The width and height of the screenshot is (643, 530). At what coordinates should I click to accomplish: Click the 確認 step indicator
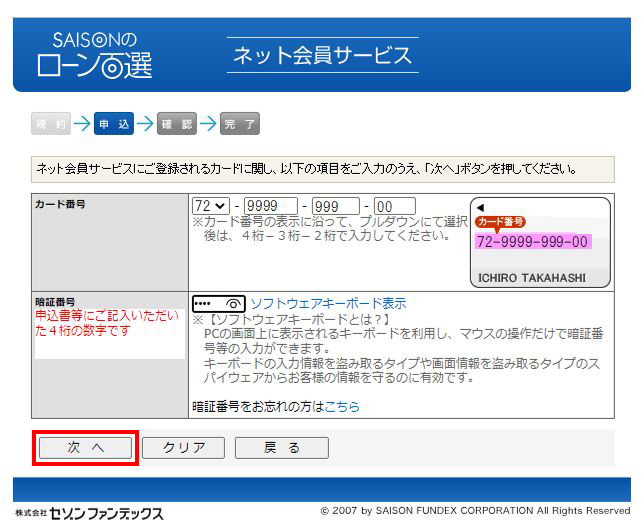(176, 125)
